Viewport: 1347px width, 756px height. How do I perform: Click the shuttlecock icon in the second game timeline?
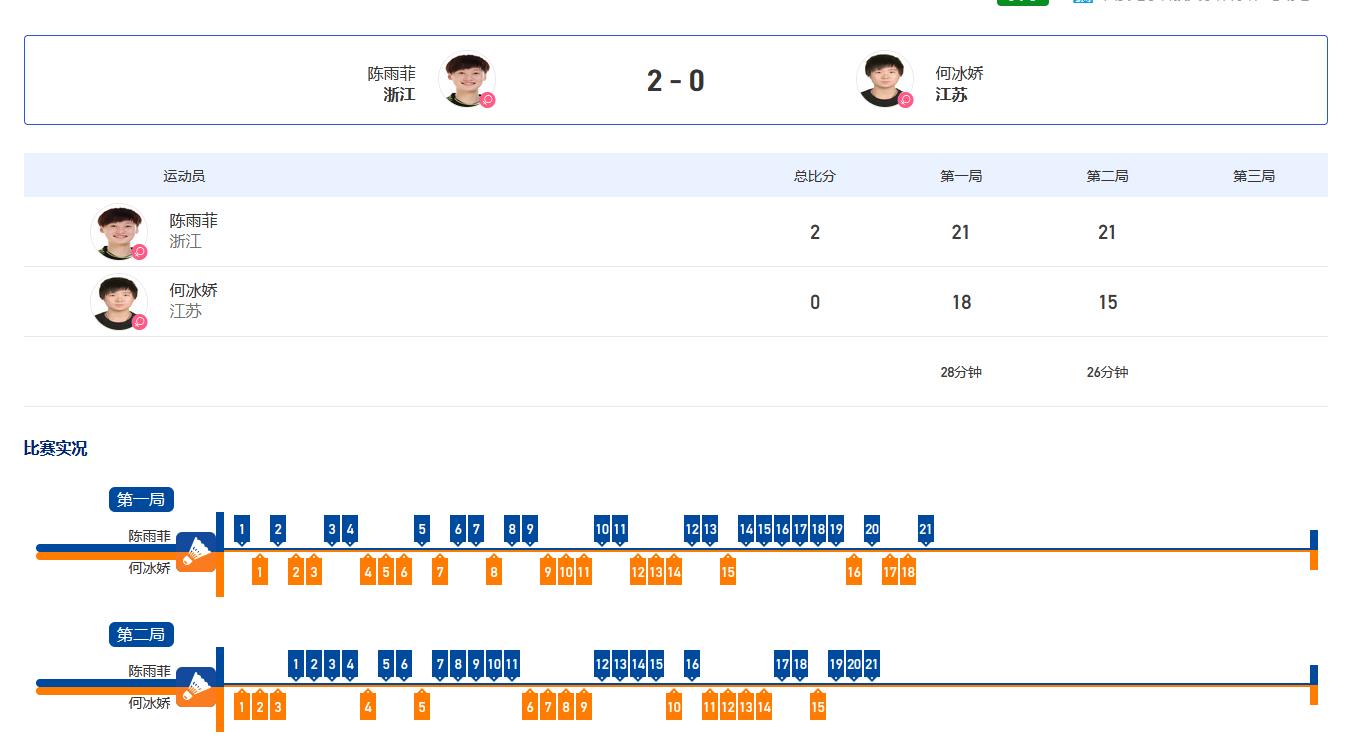click(197, 686)
